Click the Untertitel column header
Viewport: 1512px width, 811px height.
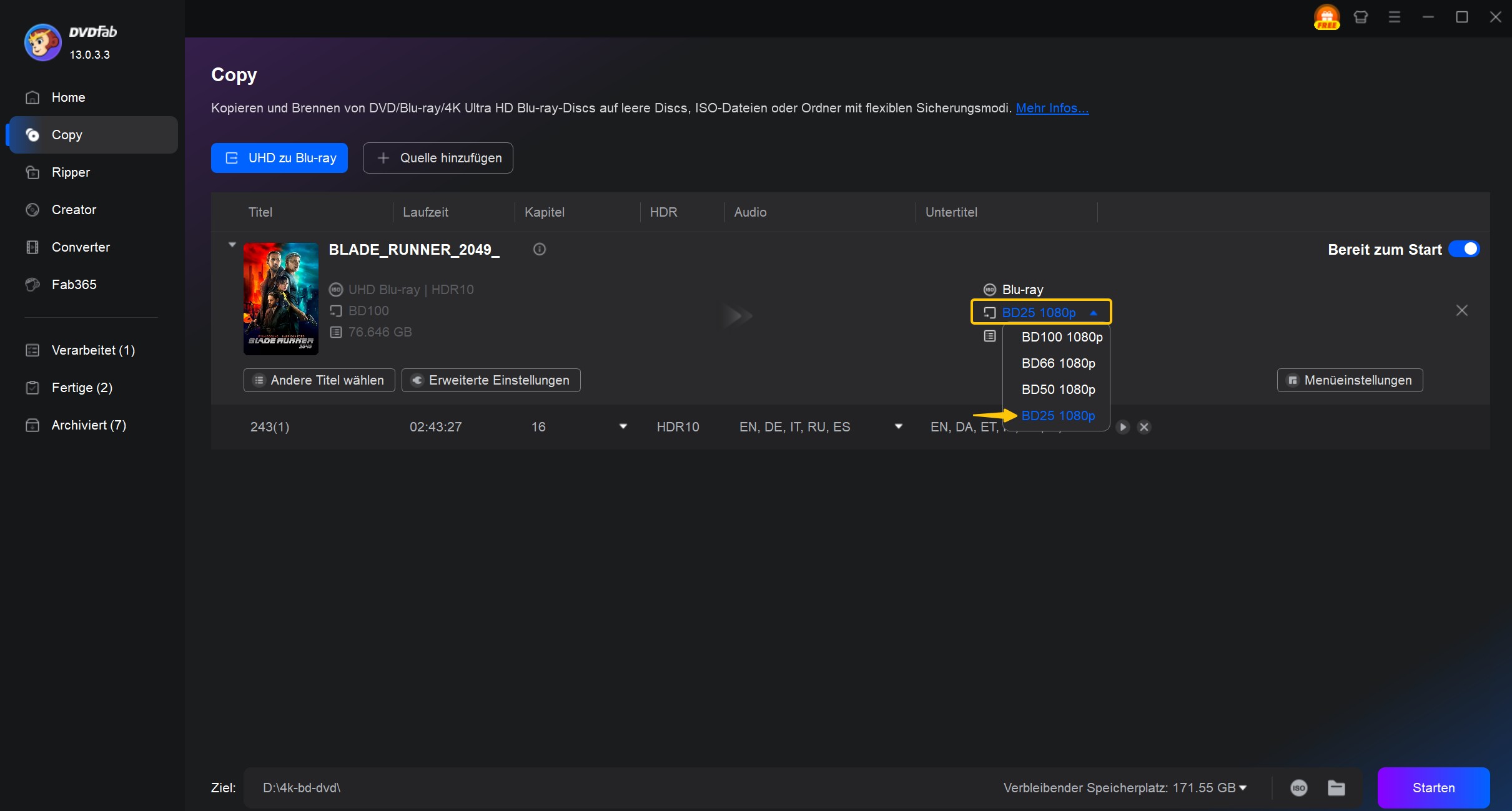click(x=951, y=212)
